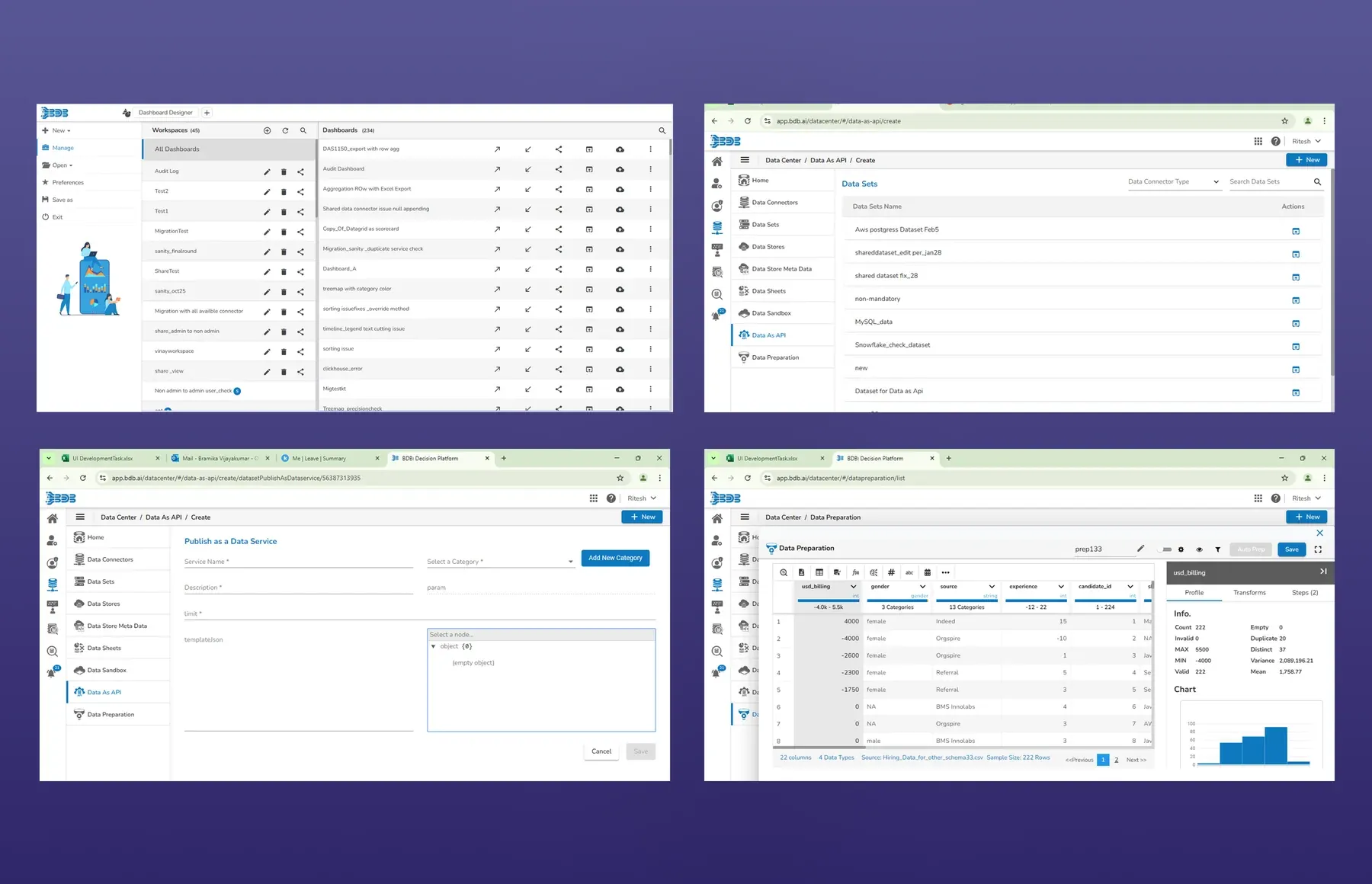Viewport: 1372px width, 884px height.
Task: Expand the Open menu in Dashboard Designer
Action: click(58, 165)
